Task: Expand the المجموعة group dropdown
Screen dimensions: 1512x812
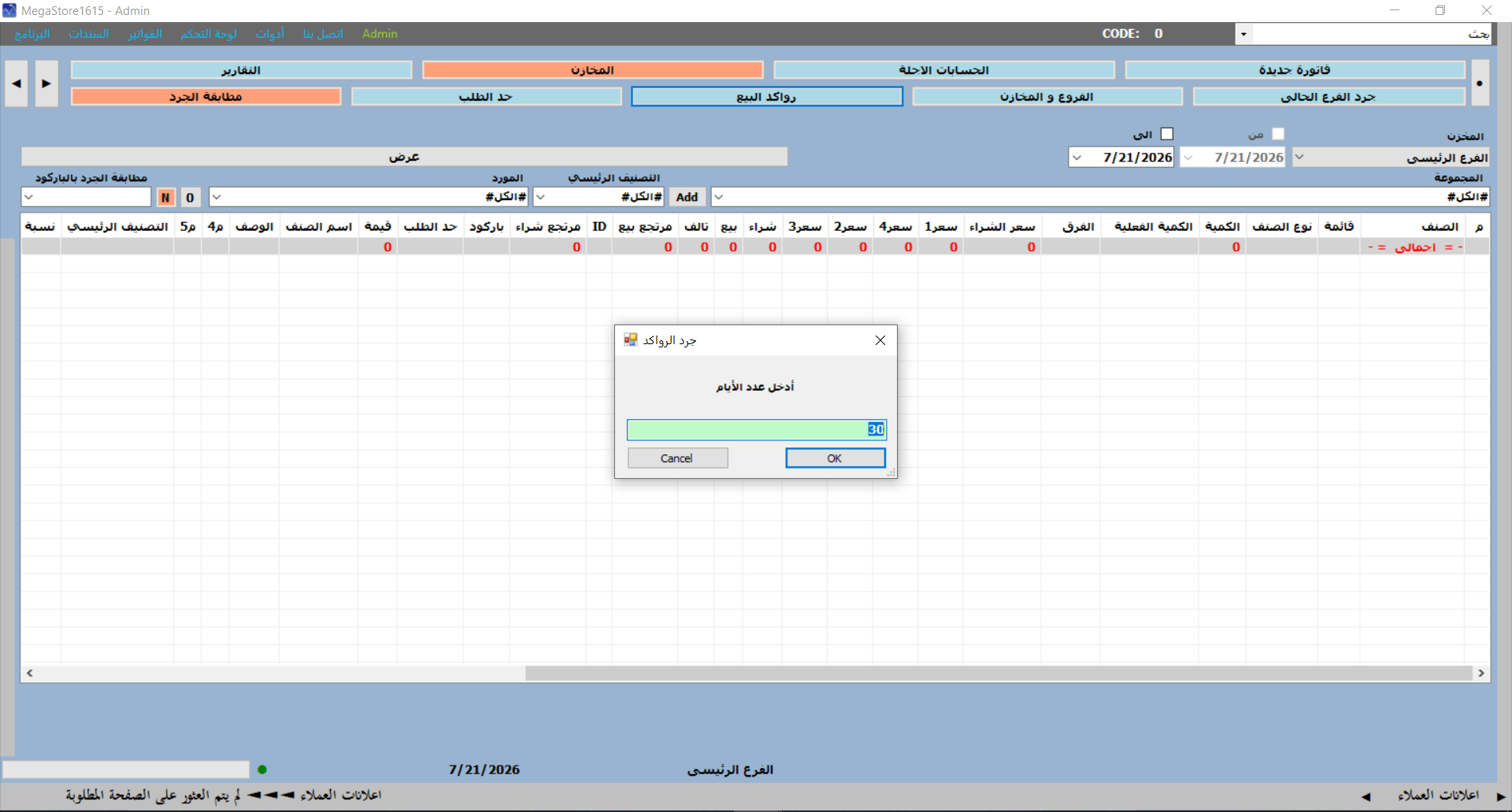Action: pos(718,197)
